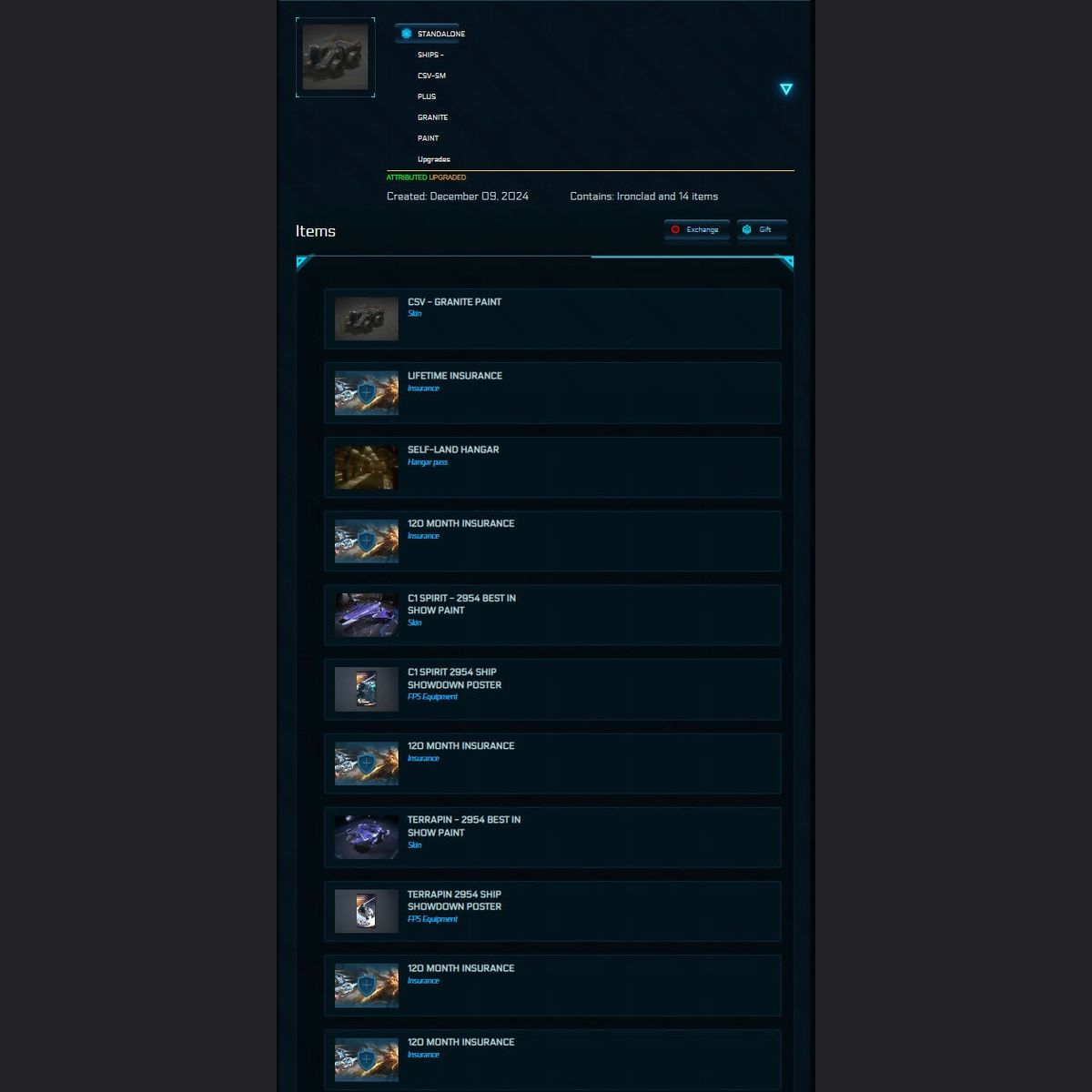The height and width of the screenshot is (1092, 1092).
Task: Click C1 Spirit 2954 Ship Showdown poster icon
Action: [x=367, y=690]
